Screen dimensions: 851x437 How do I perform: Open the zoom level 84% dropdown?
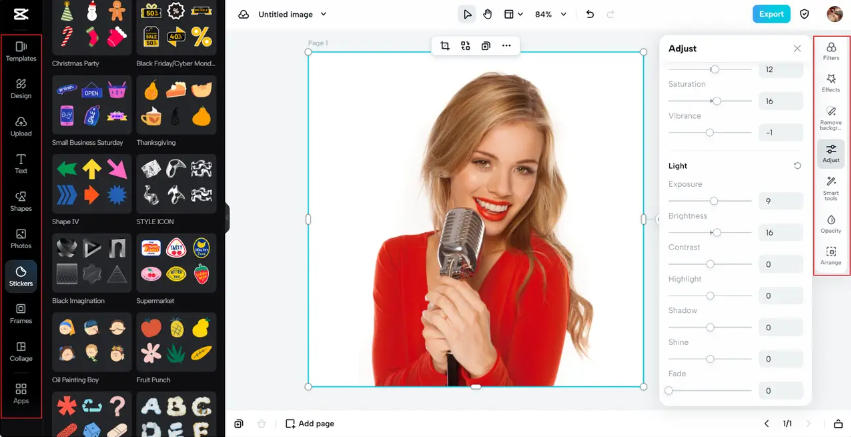point(550,14)
